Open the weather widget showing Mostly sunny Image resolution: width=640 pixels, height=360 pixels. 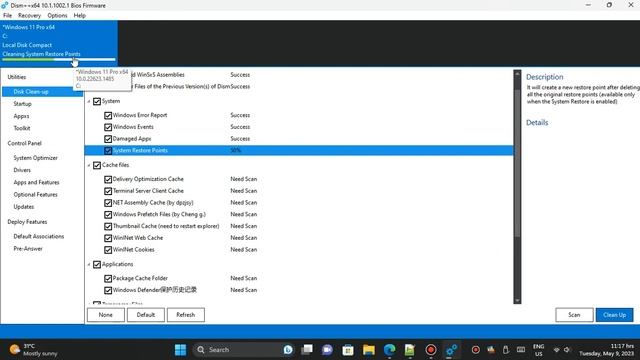click(33, 350)
